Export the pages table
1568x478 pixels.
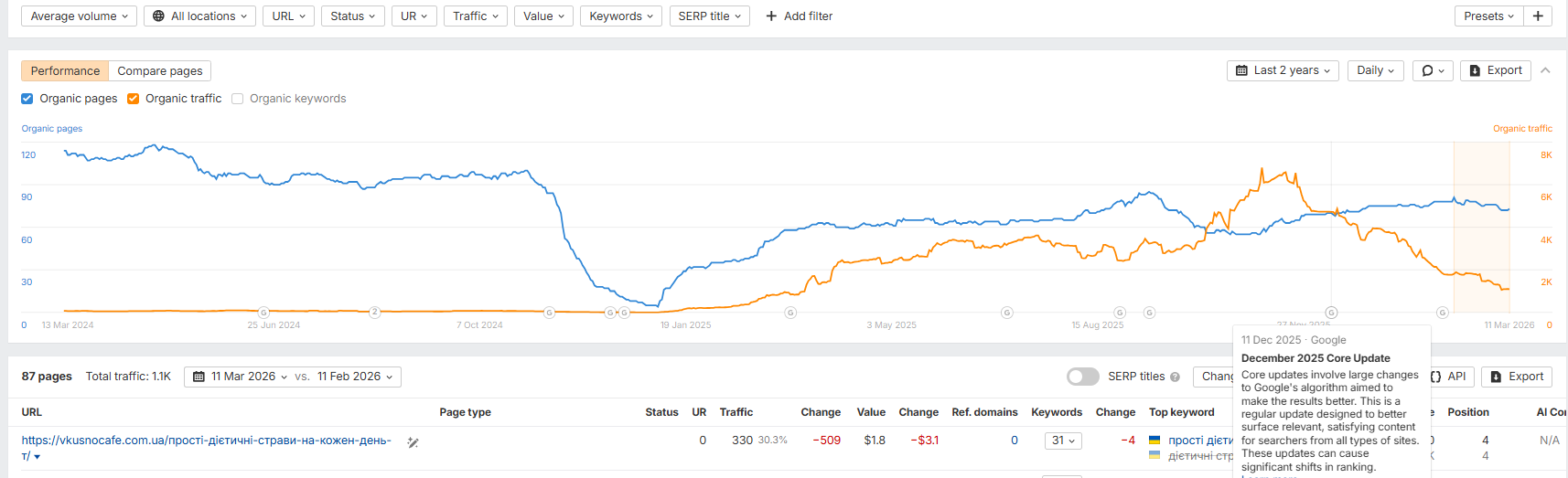pyautogui.click(x=1517, y=377)
